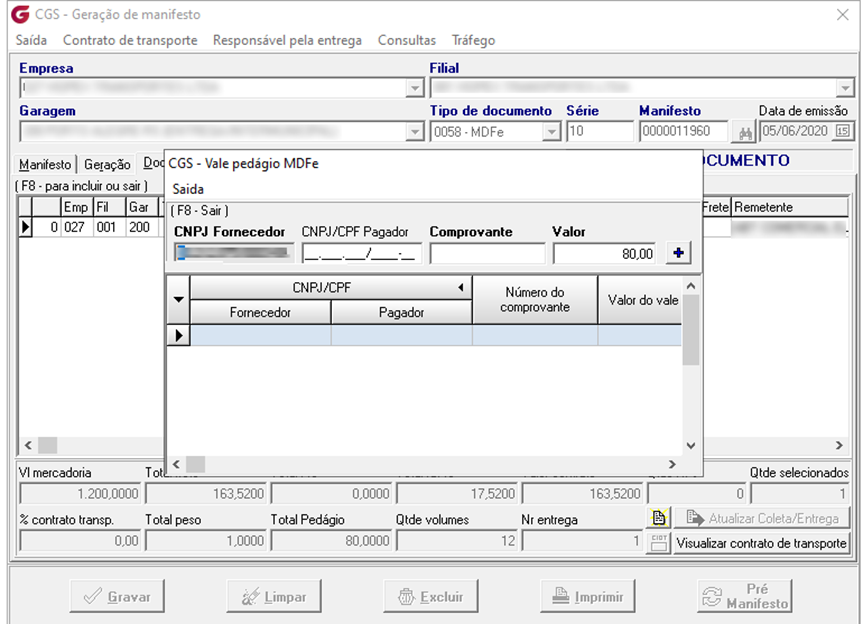Screen dimensions: 863x624
Task: Click the Imprimir button
Action: pos(588,596)
